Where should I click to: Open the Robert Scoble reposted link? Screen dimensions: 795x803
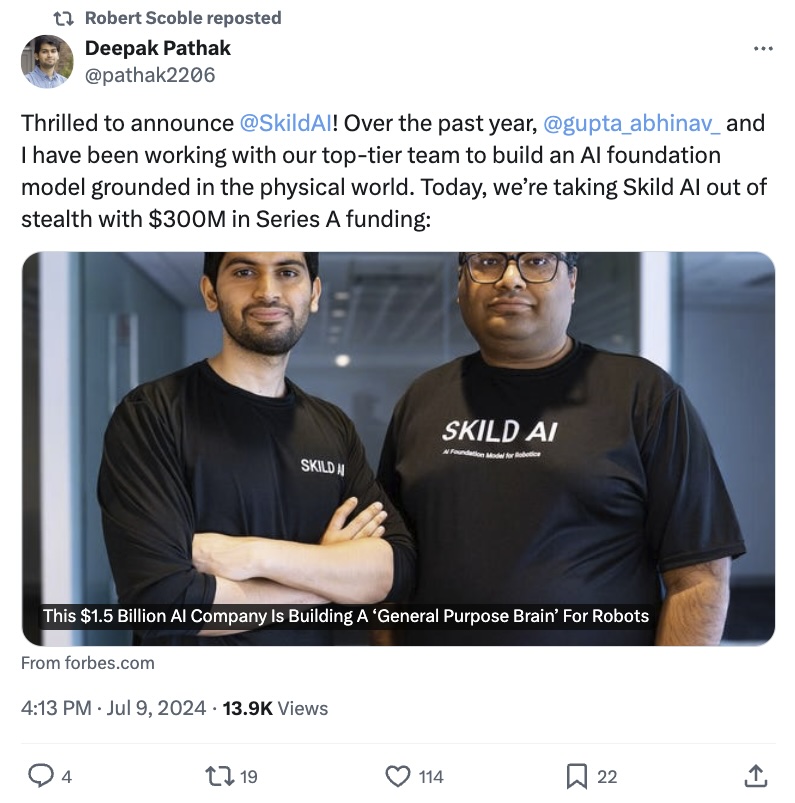coord(183,18)
